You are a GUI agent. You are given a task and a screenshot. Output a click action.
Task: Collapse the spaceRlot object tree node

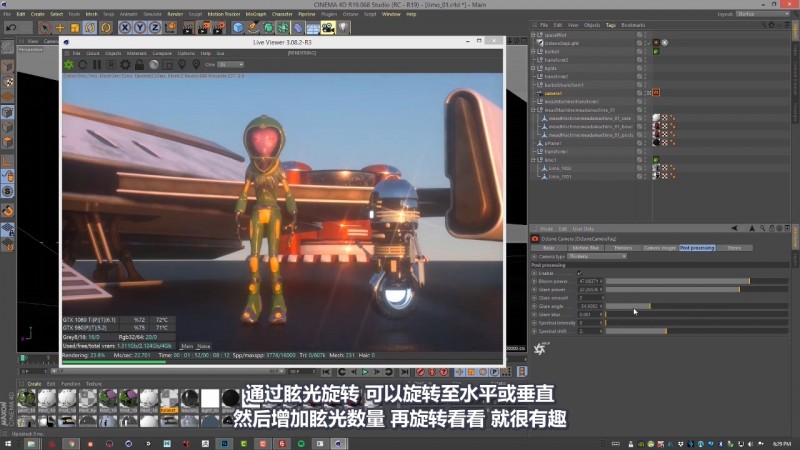tap(534, 35)
